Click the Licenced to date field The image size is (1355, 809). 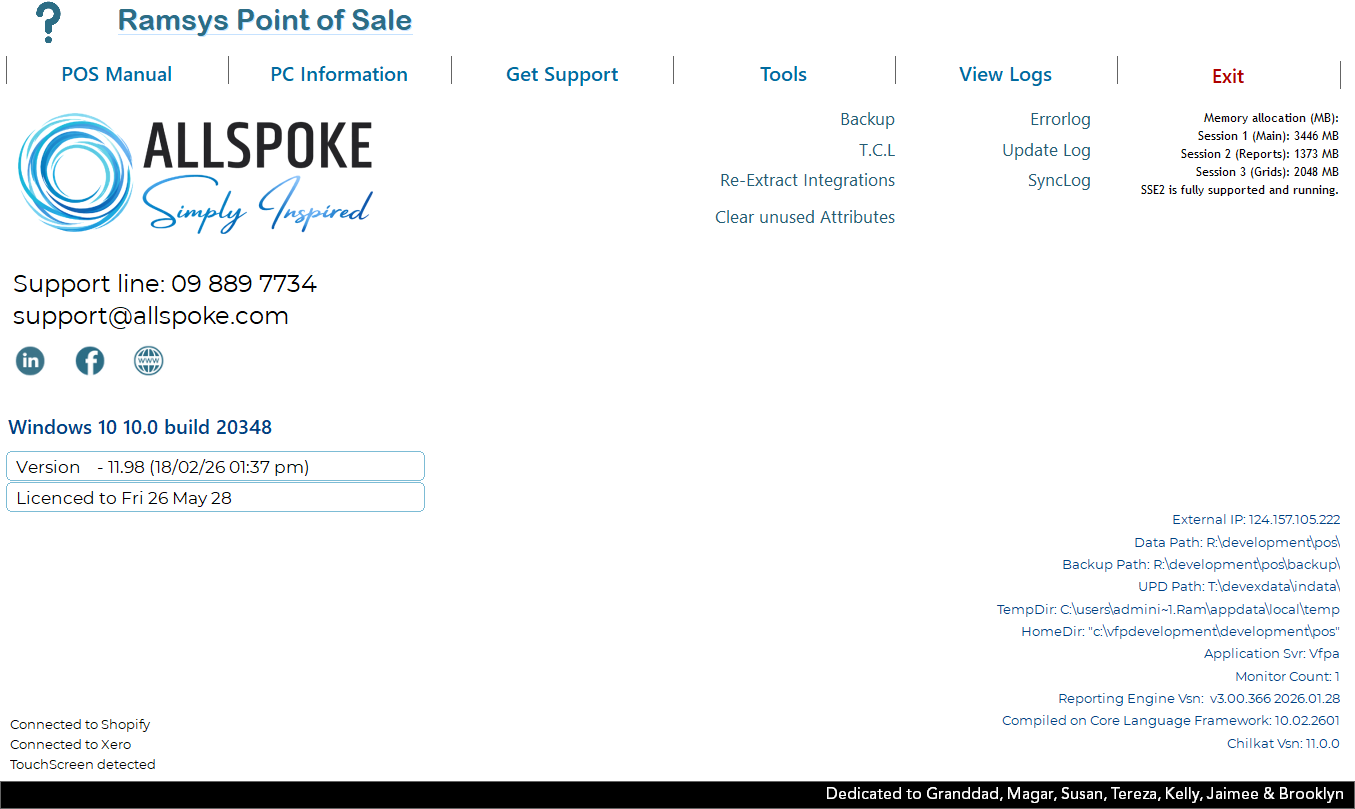(215, 497)
